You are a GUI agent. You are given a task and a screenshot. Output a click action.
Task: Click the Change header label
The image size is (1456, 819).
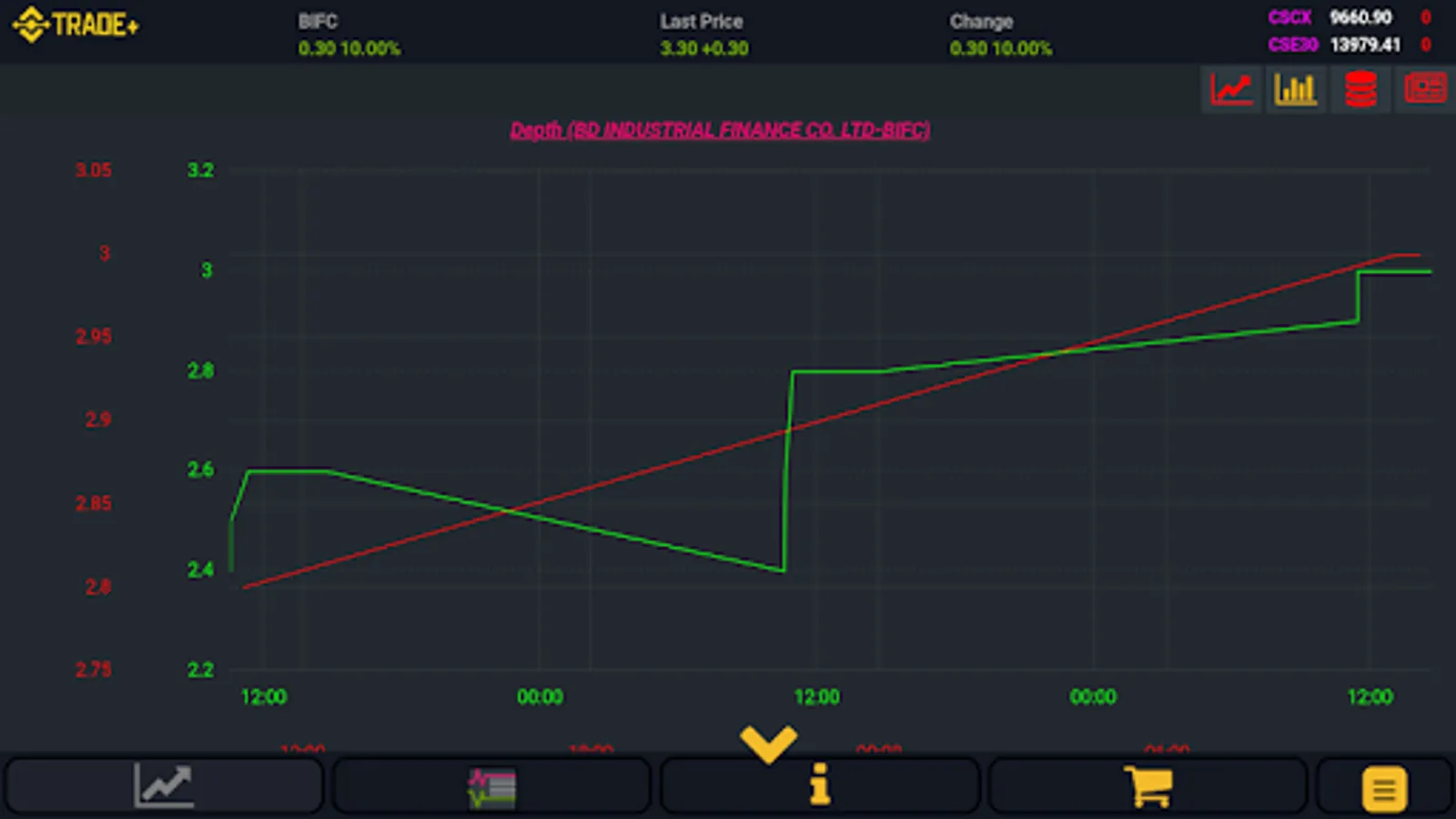981,21
